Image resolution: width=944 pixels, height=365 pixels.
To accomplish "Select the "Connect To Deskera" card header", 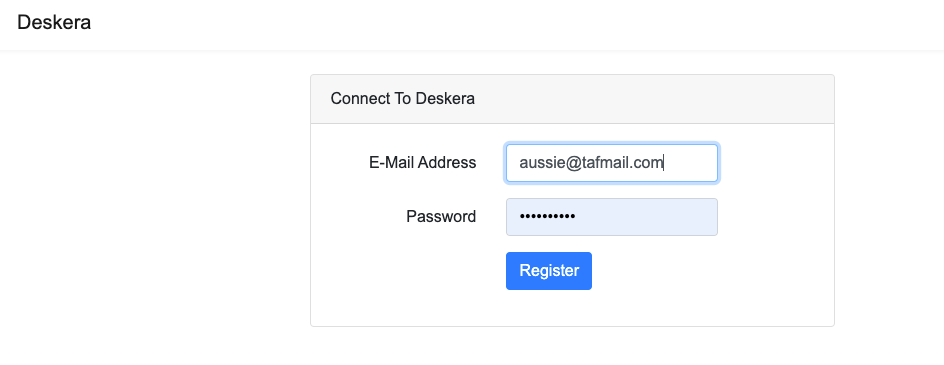I will pos(572,99).
